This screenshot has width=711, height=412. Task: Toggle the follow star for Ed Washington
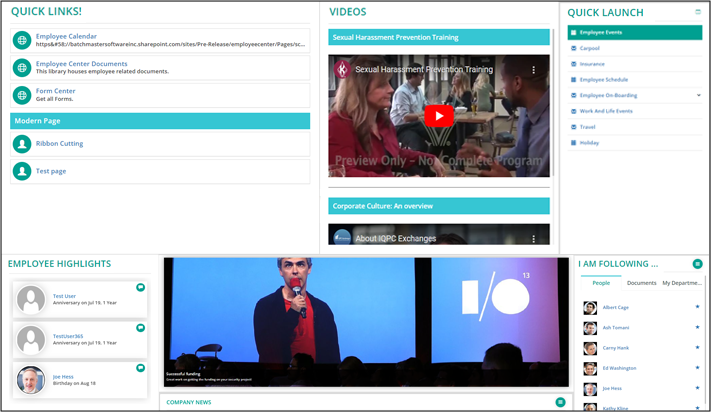697,369
